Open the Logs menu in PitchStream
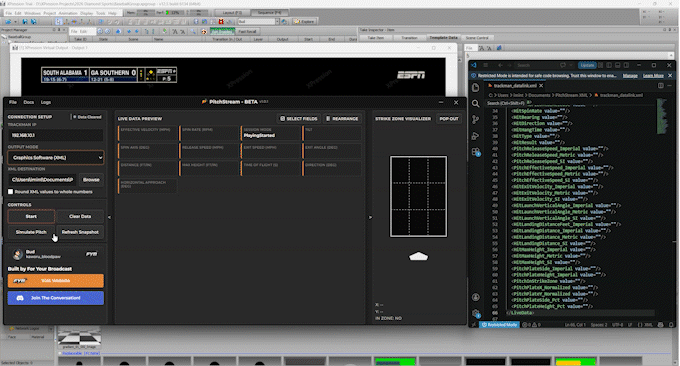This screenshot has width=680, height=366. (x=46, y=102)
